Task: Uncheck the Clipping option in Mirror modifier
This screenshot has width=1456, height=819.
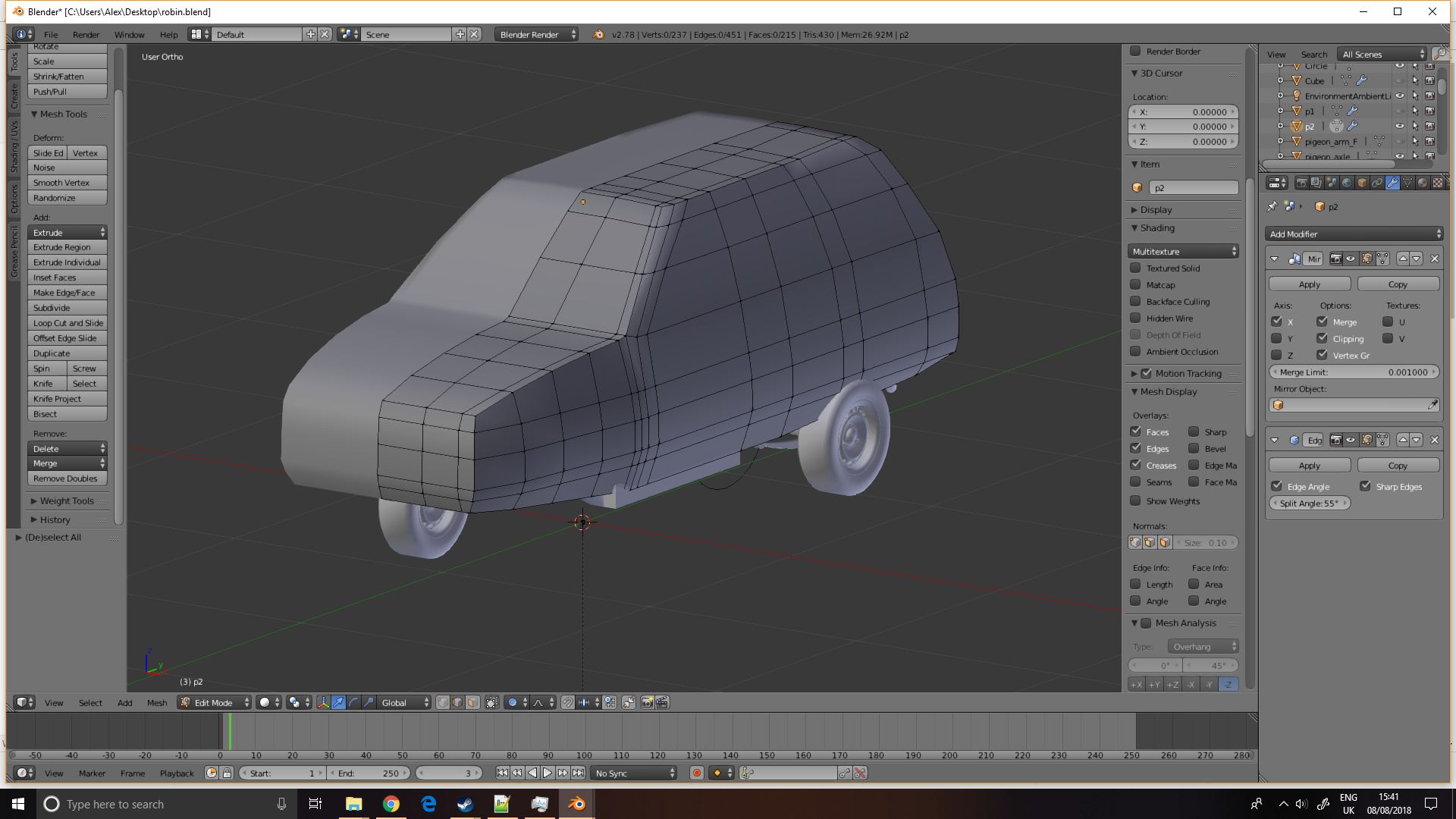Action: coord(1322,338)
